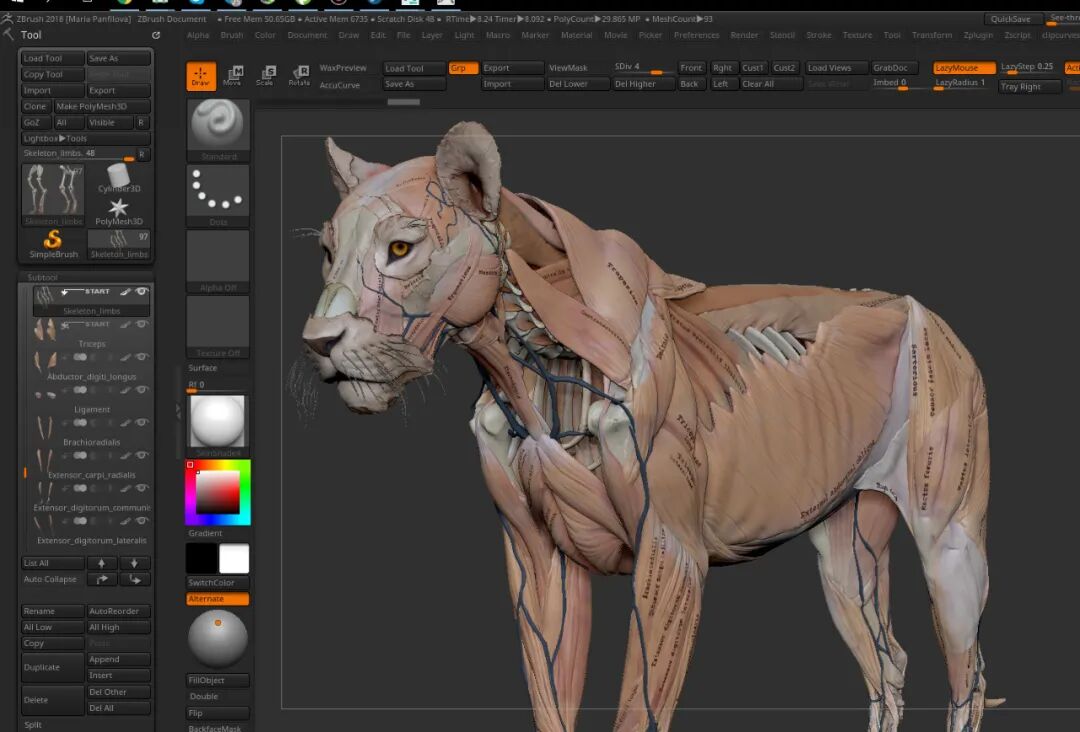Hide the Ligament subtool eye
The image size is (1080, 732).
tap(142, 390)
